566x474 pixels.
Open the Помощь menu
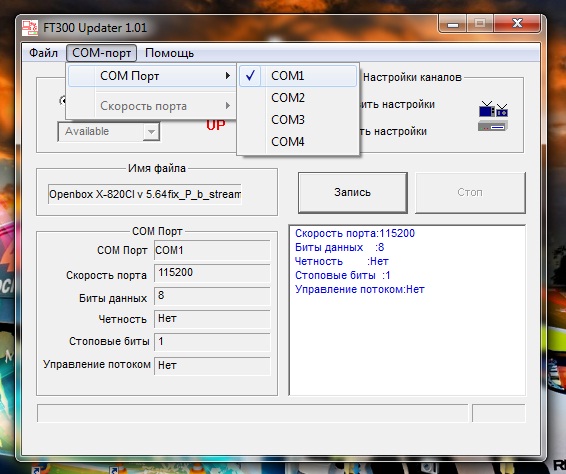click(x=169, y=53)
